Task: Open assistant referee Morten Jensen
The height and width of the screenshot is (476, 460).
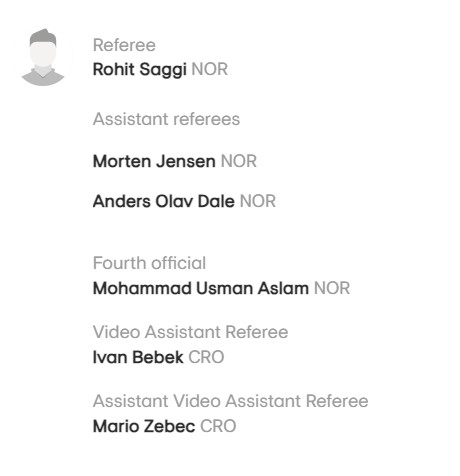Action: click(x=154, y=161)
